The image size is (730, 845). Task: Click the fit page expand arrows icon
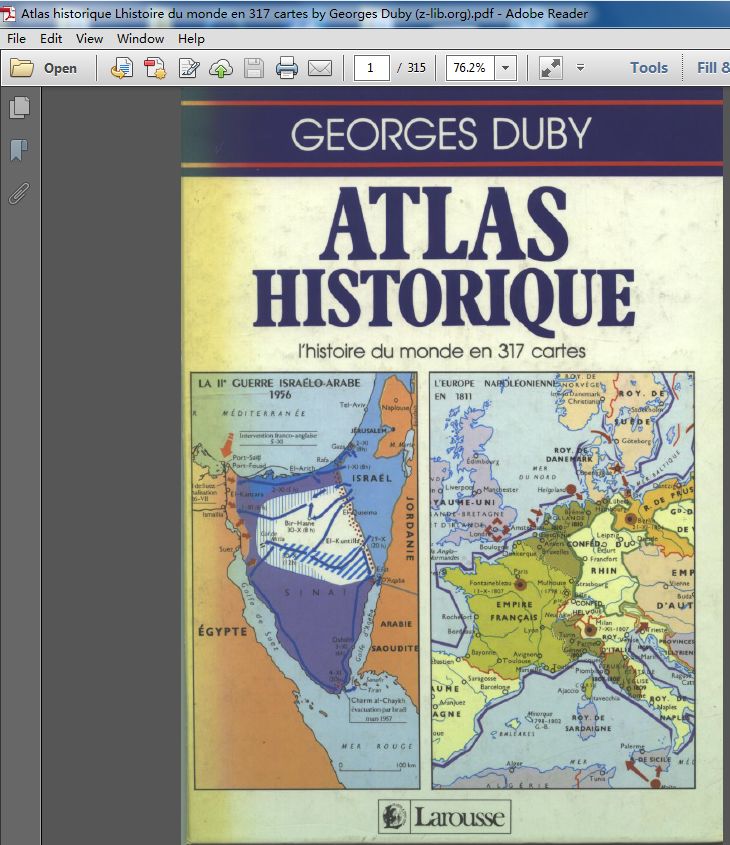tap(551, 68)
